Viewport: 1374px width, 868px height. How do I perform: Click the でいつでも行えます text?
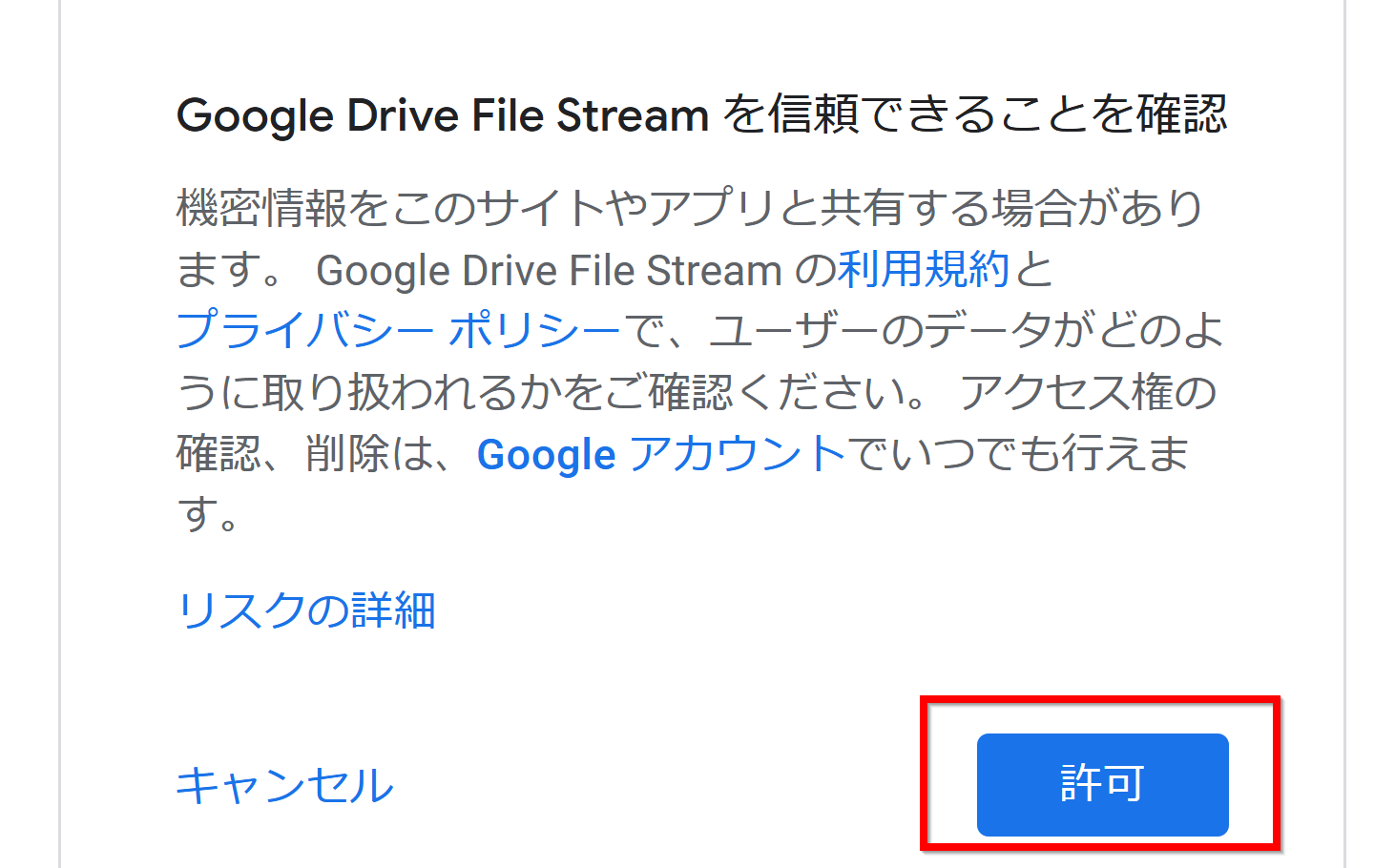pos(1019,454)
